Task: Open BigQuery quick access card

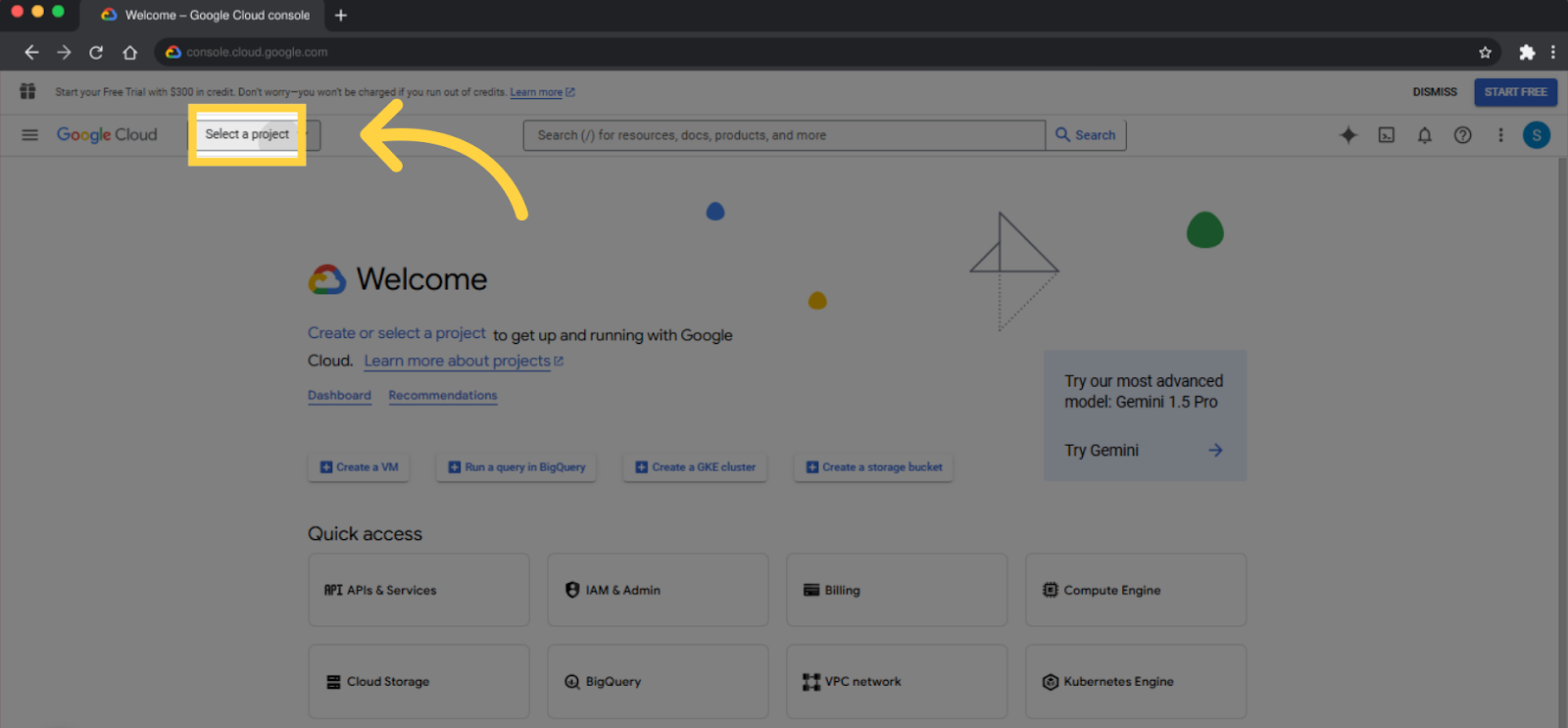Action: click(658, 681)
